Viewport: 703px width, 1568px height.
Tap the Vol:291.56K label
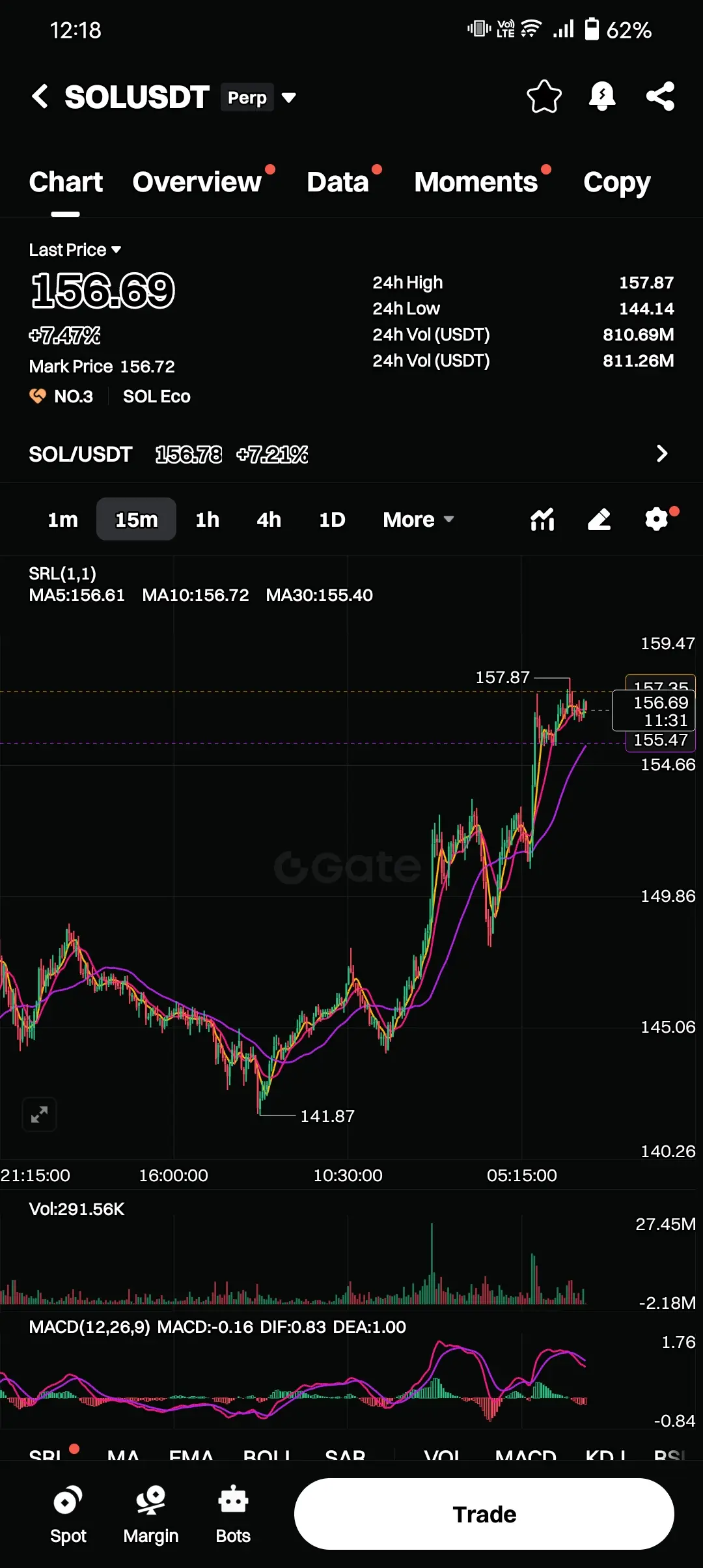click(77, 1209)
